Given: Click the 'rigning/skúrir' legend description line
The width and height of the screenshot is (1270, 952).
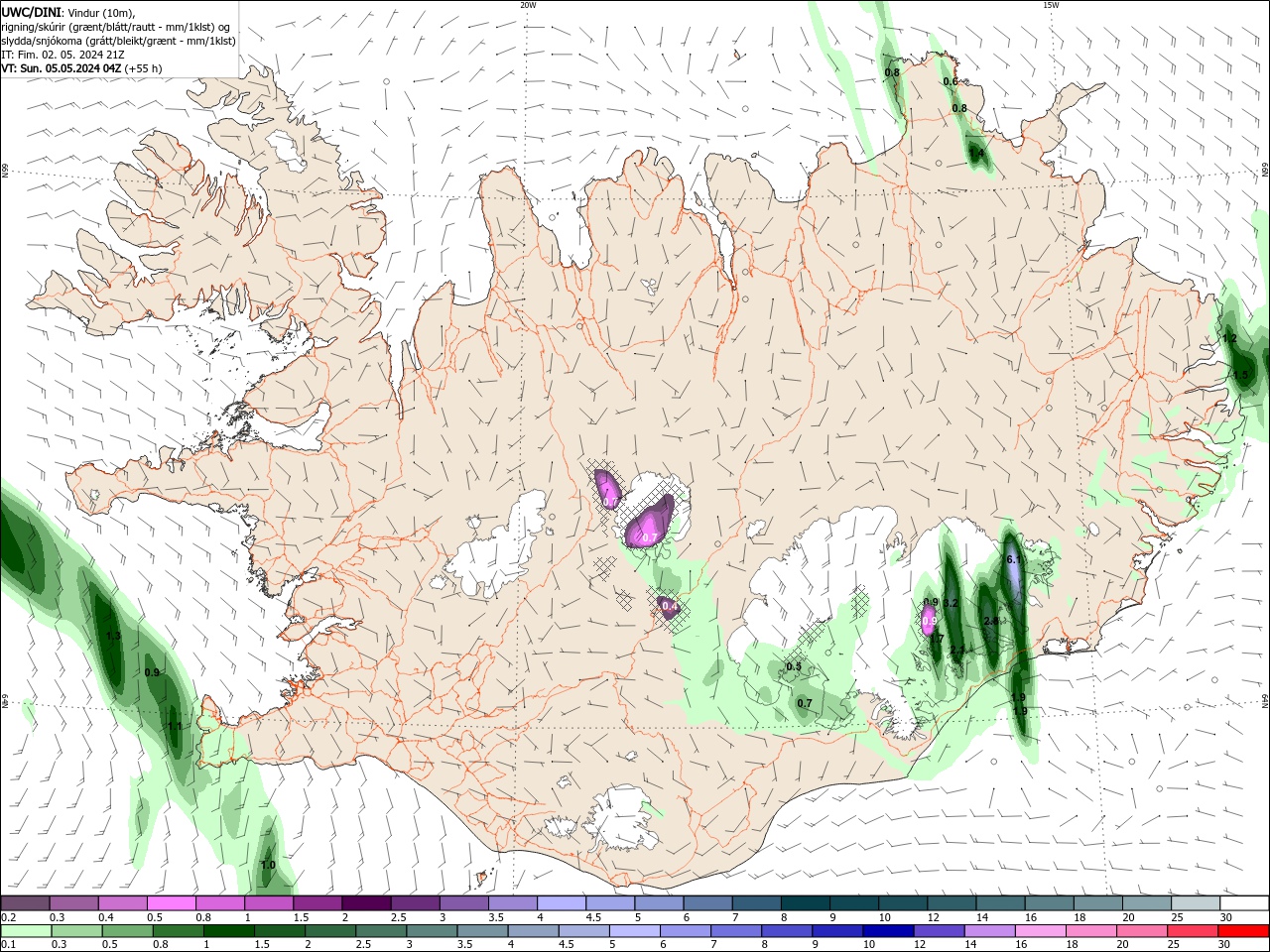Looking at the screenshot, I should pyautogui.click(x=115, y=27).
